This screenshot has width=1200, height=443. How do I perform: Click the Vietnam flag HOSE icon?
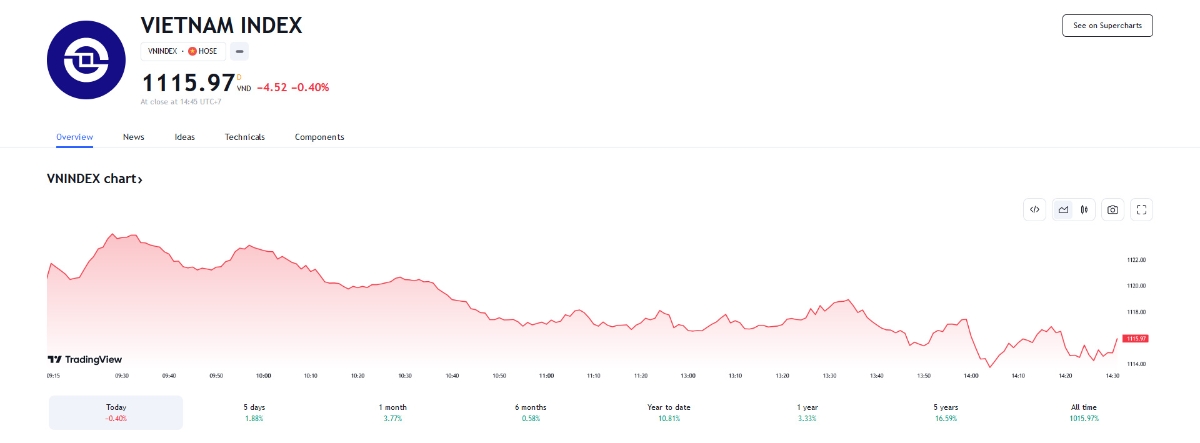pos(192,51)
